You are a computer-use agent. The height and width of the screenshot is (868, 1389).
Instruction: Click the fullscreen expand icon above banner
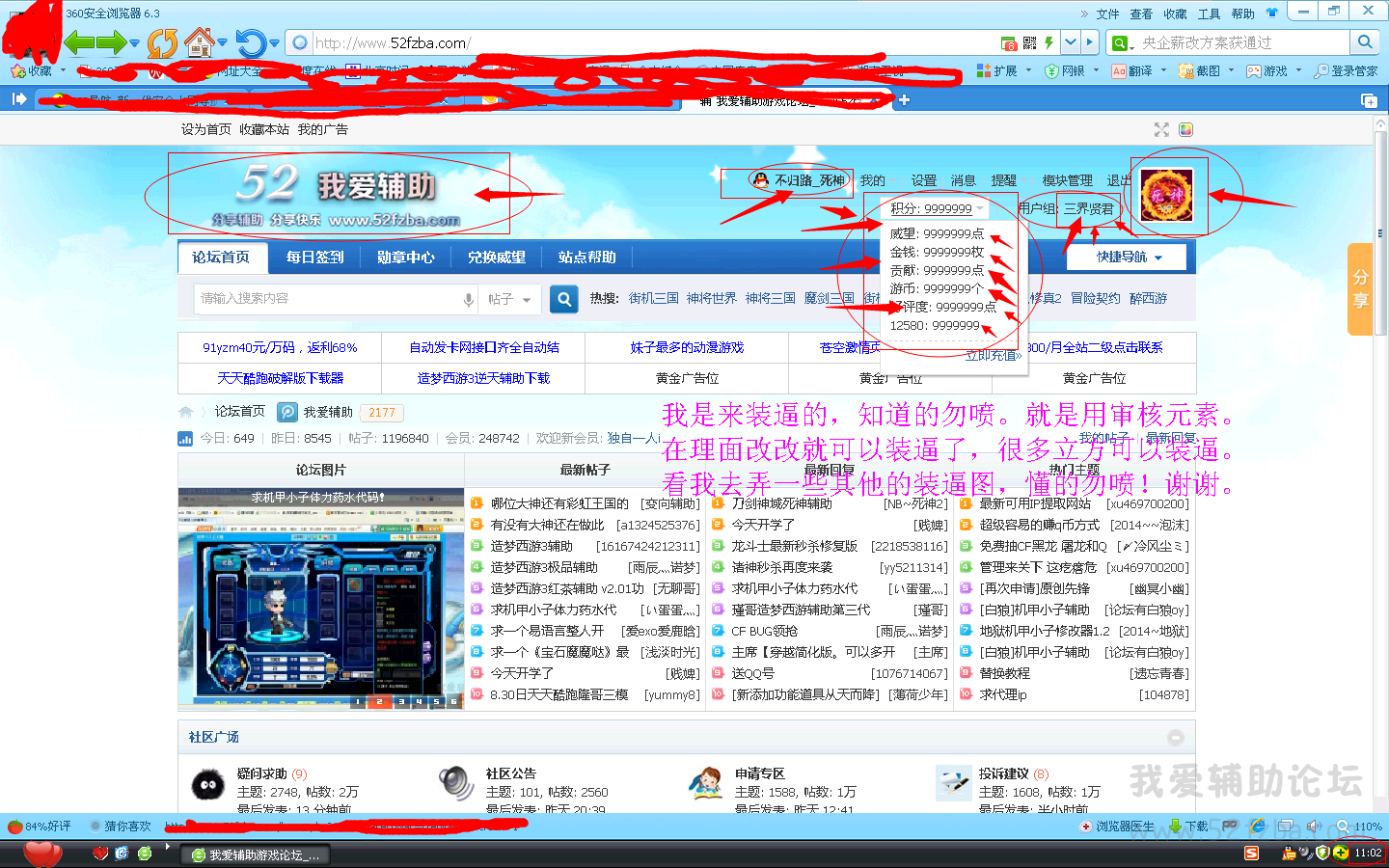tap(1161, 129)
